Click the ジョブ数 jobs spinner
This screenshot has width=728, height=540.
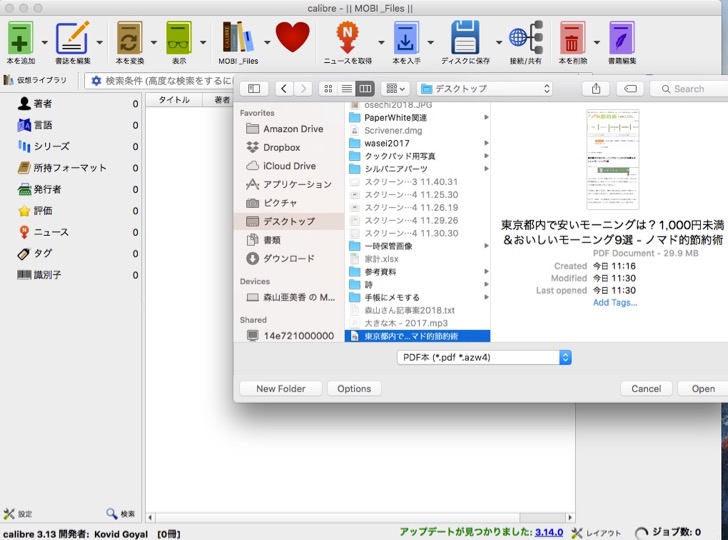[641, 533]
